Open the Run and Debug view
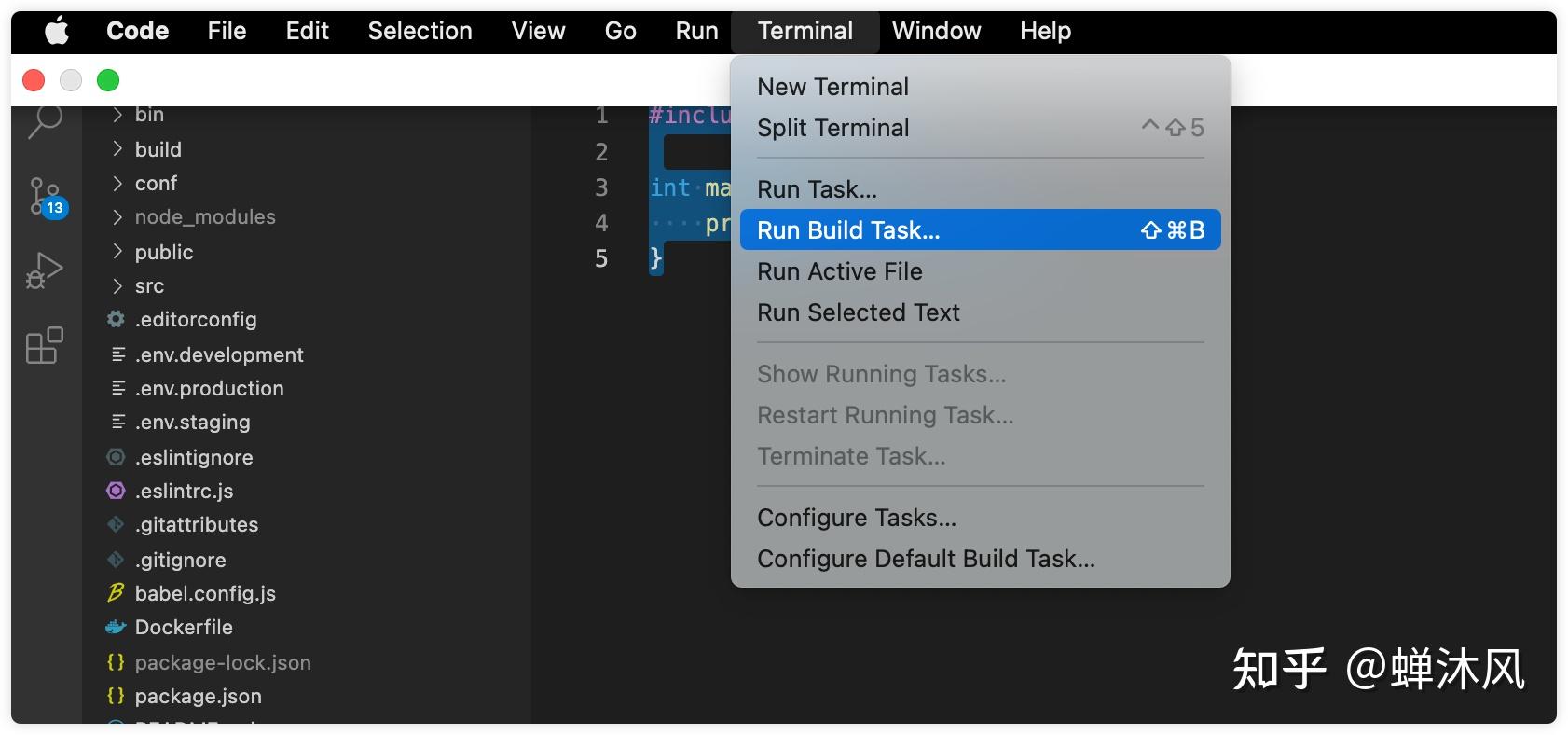 (x=45, y=271)
